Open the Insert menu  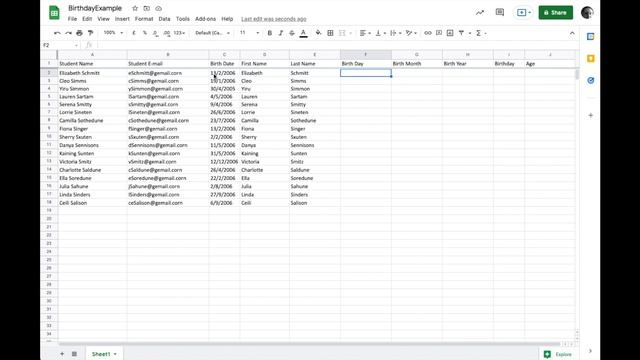coord(122,19)
